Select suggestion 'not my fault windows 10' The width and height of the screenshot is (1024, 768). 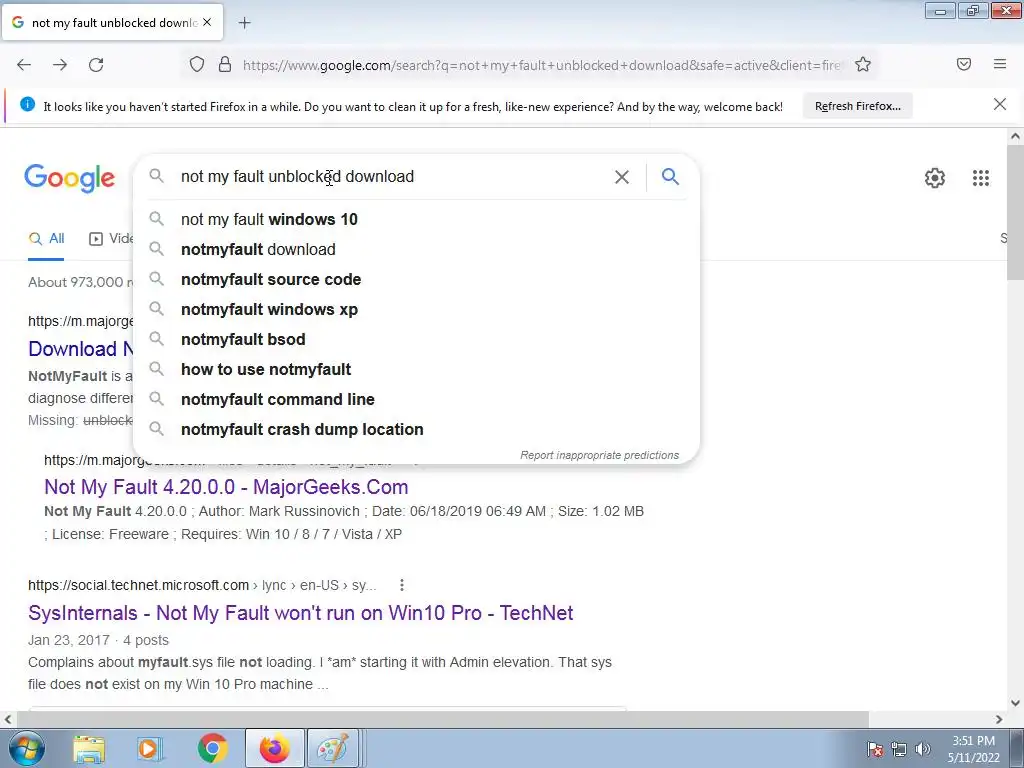(x=416, y=219)
